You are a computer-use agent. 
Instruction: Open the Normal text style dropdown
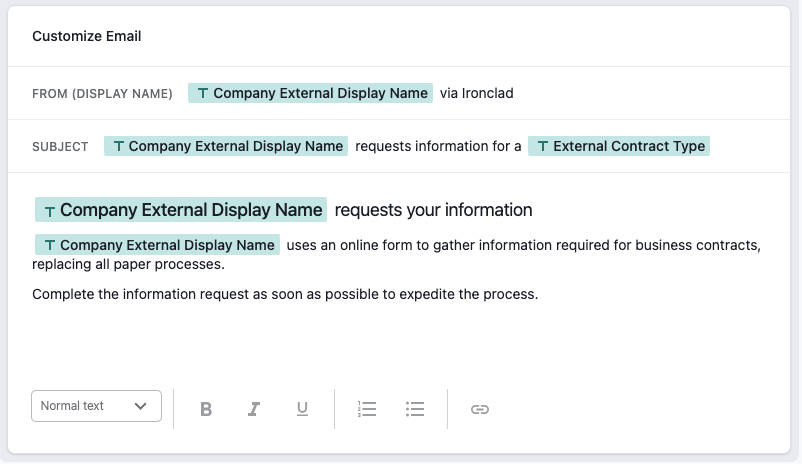[x=96, y=406]
